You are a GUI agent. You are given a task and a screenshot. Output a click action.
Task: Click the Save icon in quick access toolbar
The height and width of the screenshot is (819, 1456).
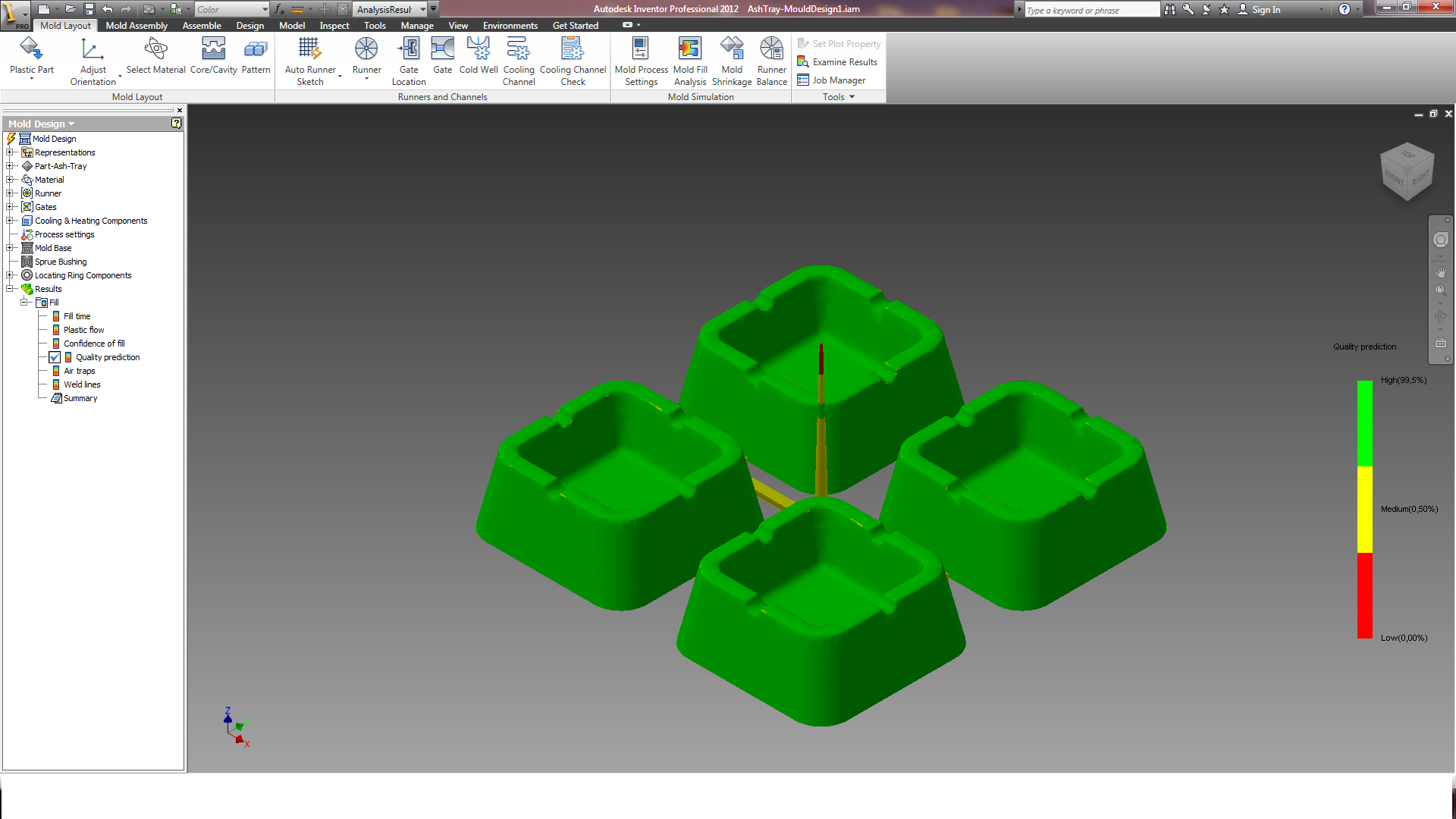(x=89, y=9)
